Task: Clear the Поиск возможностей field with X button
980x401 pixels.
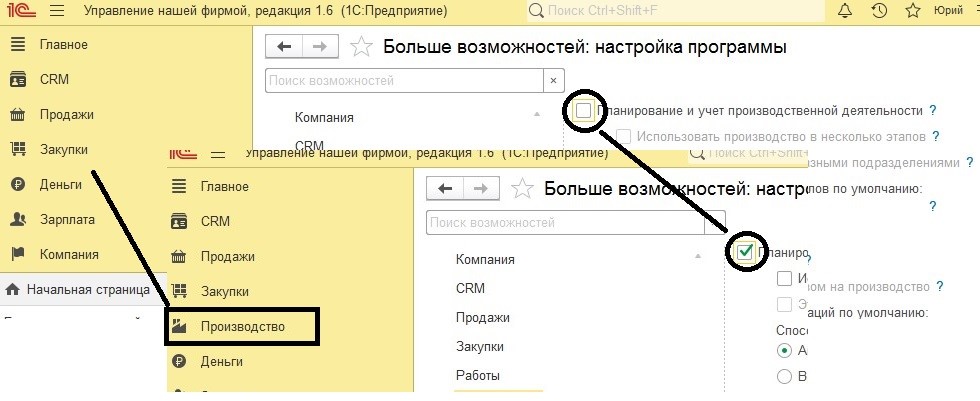Action: tap(553, 80)
